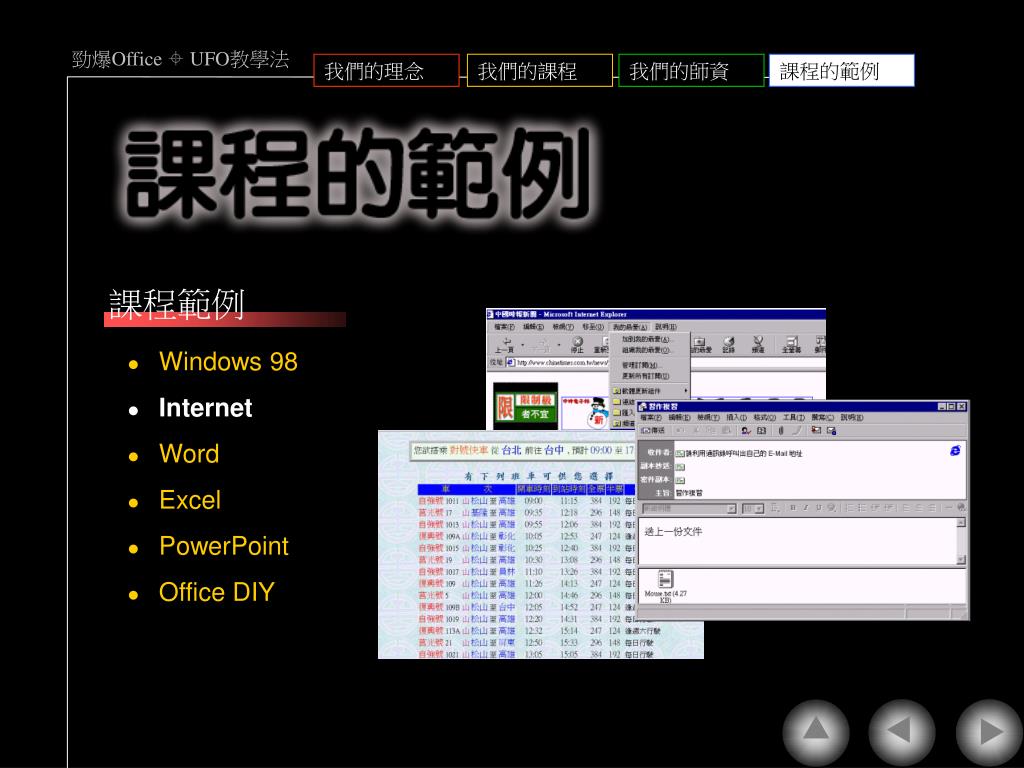Viewport: 1024px width, 768px height.
Task: Click the 傳送 send button in mail window
Action: [x=652, y=430]
